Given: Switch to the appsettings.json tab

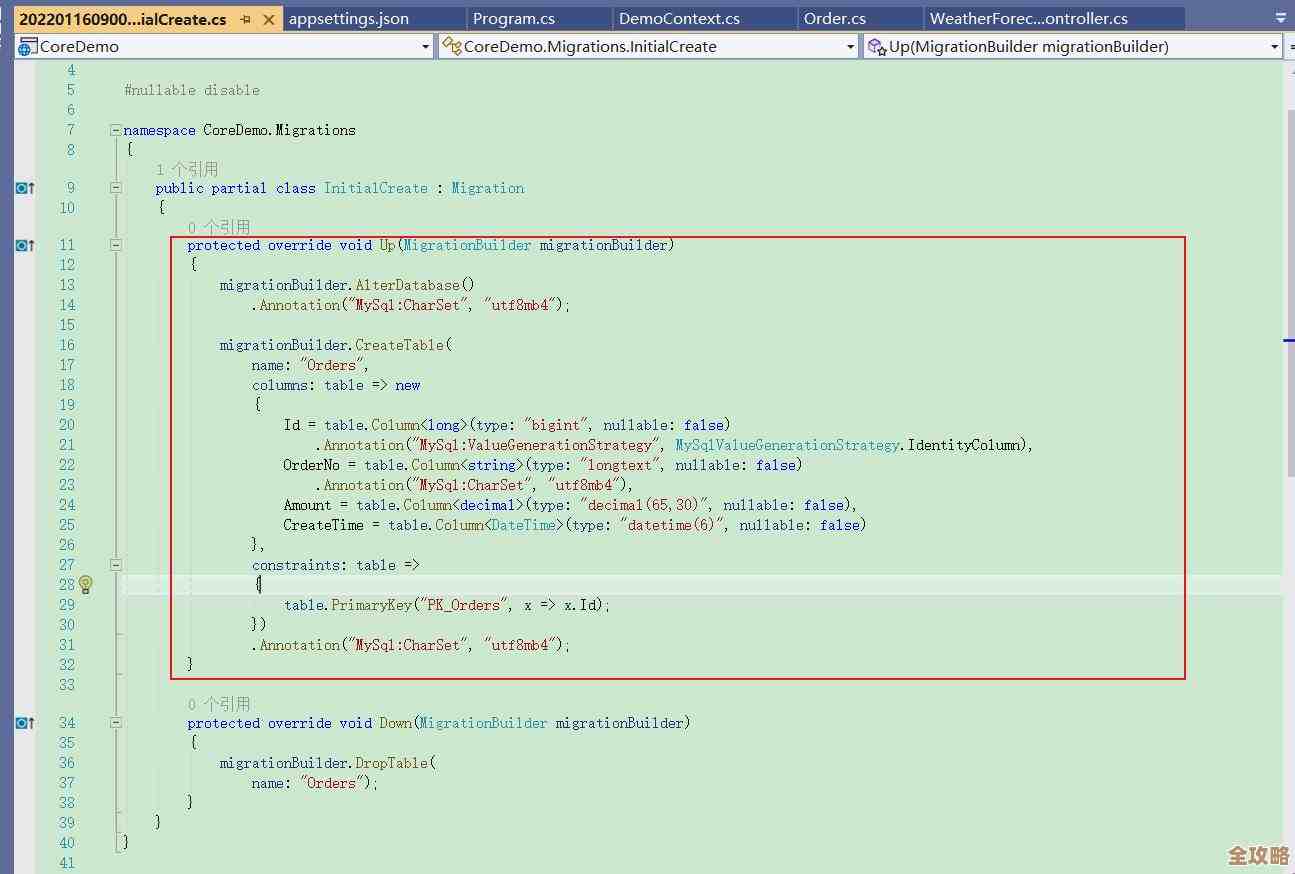Looking at the screenshot, I should pos(348,19).
